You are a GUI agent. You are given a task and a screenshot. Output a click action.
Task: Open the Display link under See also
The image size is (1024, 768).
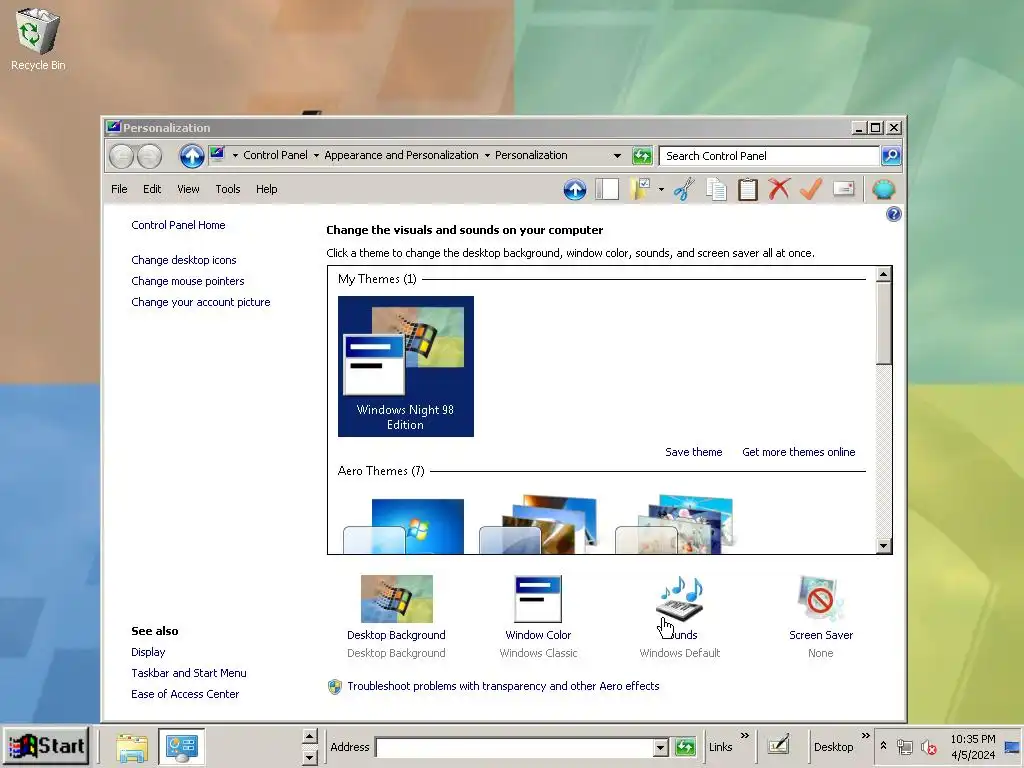148,652
